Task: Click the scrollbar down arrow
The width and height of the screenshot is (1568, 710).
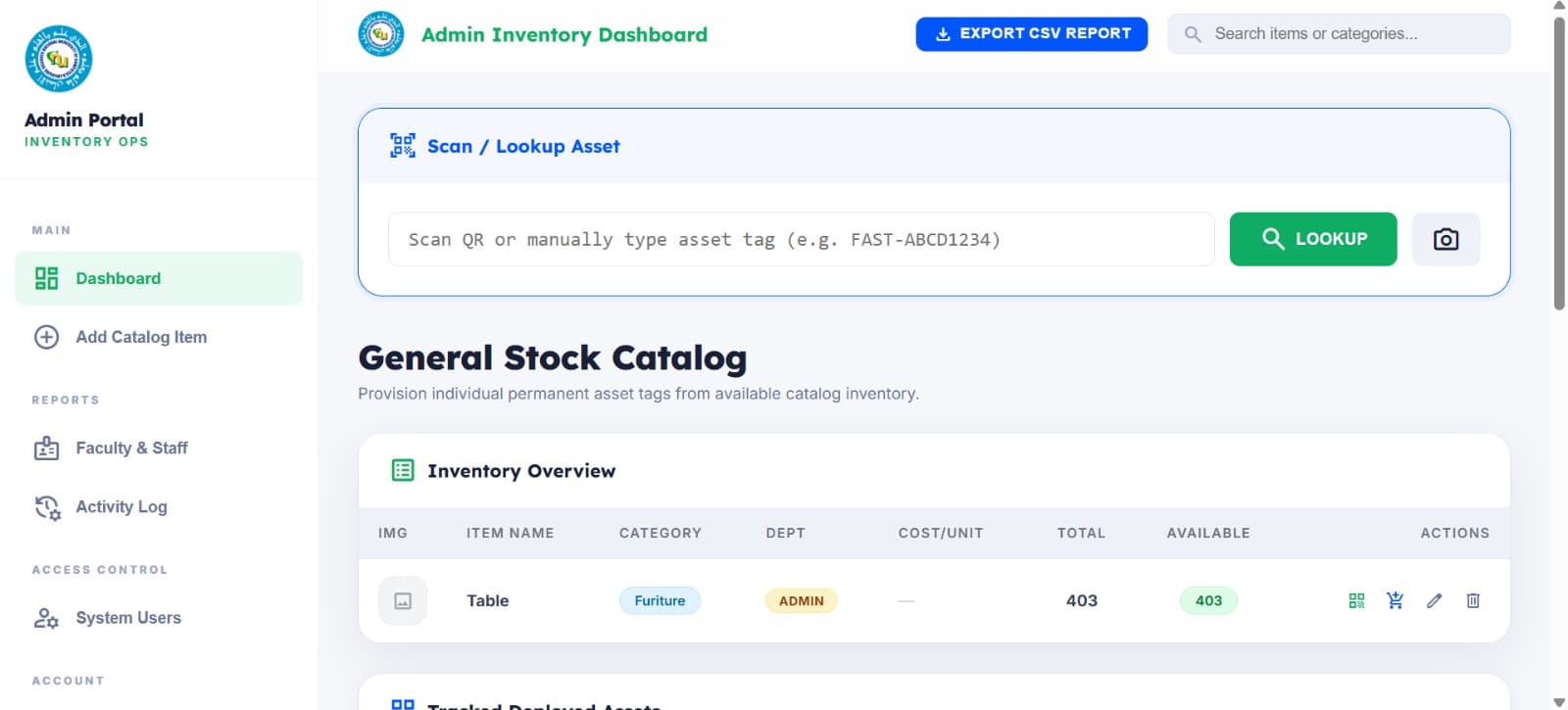Action: (1559, 701)
